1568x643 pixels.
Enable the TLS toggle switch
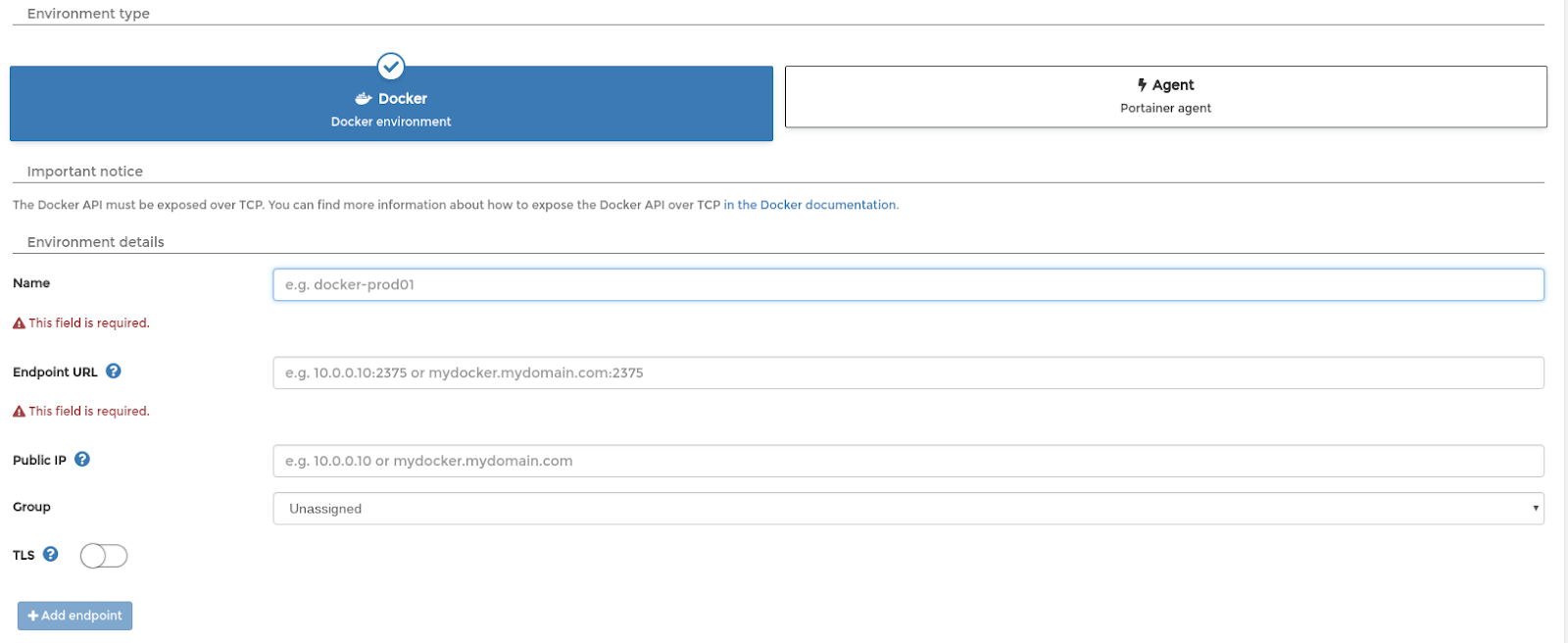coord(104,557)
